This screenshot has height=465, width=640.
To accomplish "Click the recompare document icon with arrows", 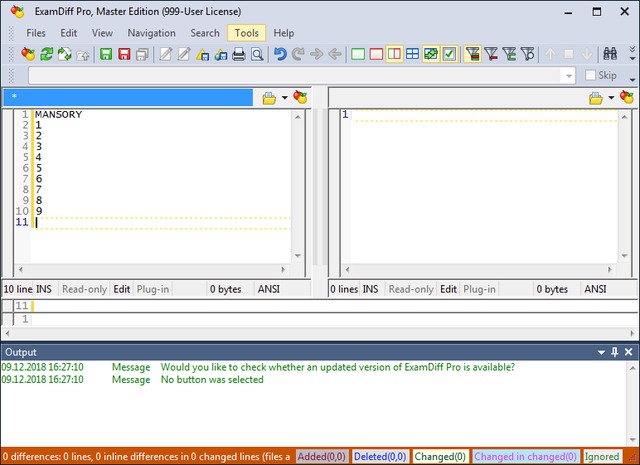I will coord(64,54).
